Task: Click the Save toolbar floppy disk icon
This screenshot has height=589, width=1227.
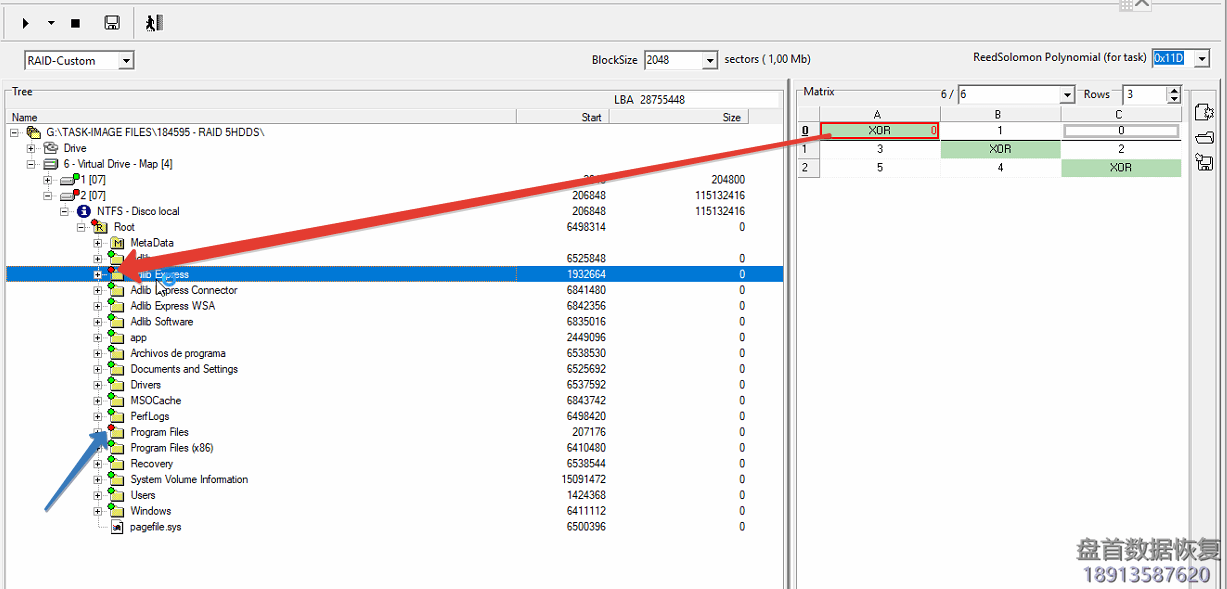Action: (110, 22)
